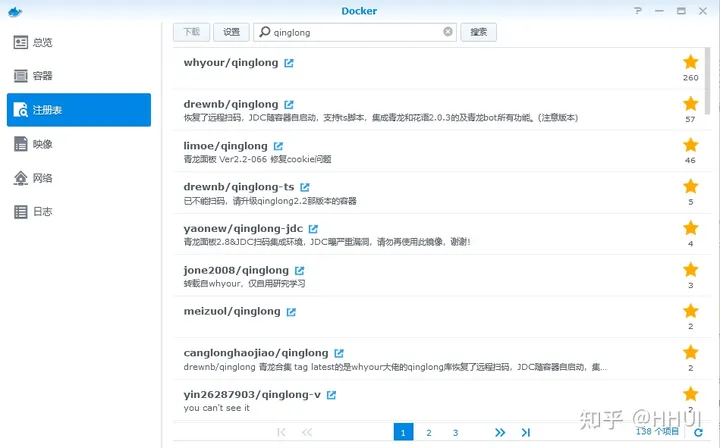Open external link for drewnb/qinglong-ts
The height and width of the screenshot is (448, 720).
click(305, 187)
